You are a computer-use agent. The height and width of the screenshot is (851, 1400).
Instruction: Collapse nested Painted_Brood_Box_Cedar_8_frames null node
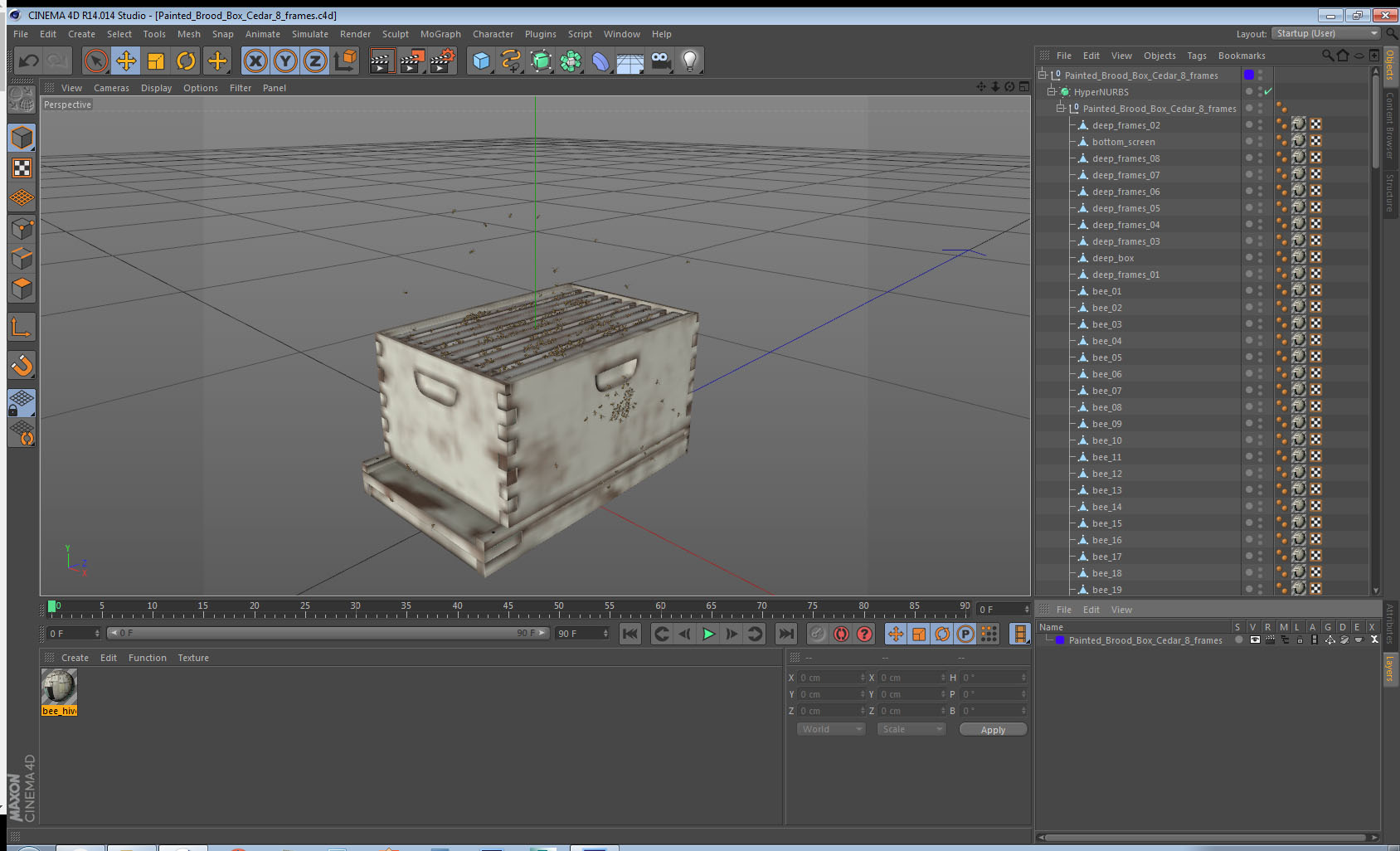[x=1061, y=108]
